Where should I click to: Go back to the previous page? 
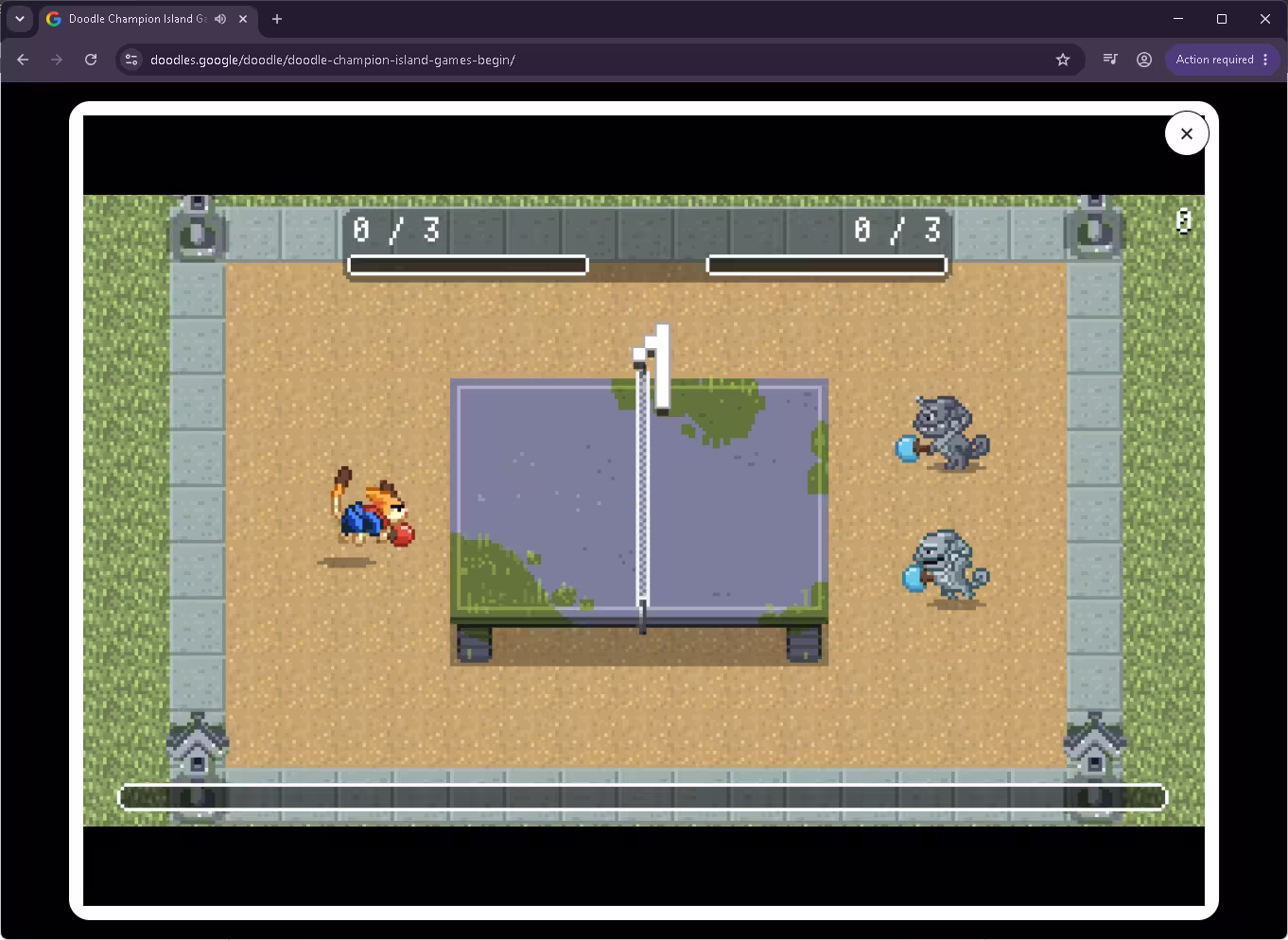tap(23, 60)
